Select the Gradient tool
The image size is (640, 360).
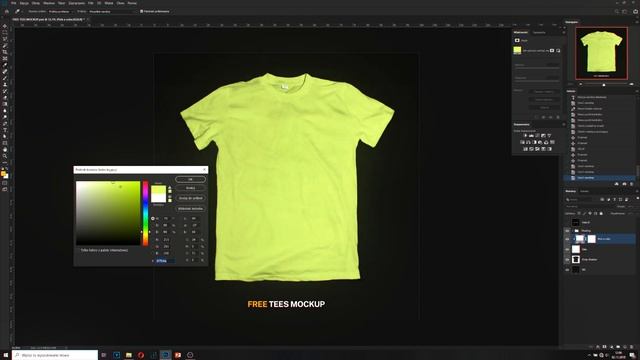[x=5, y=104]
